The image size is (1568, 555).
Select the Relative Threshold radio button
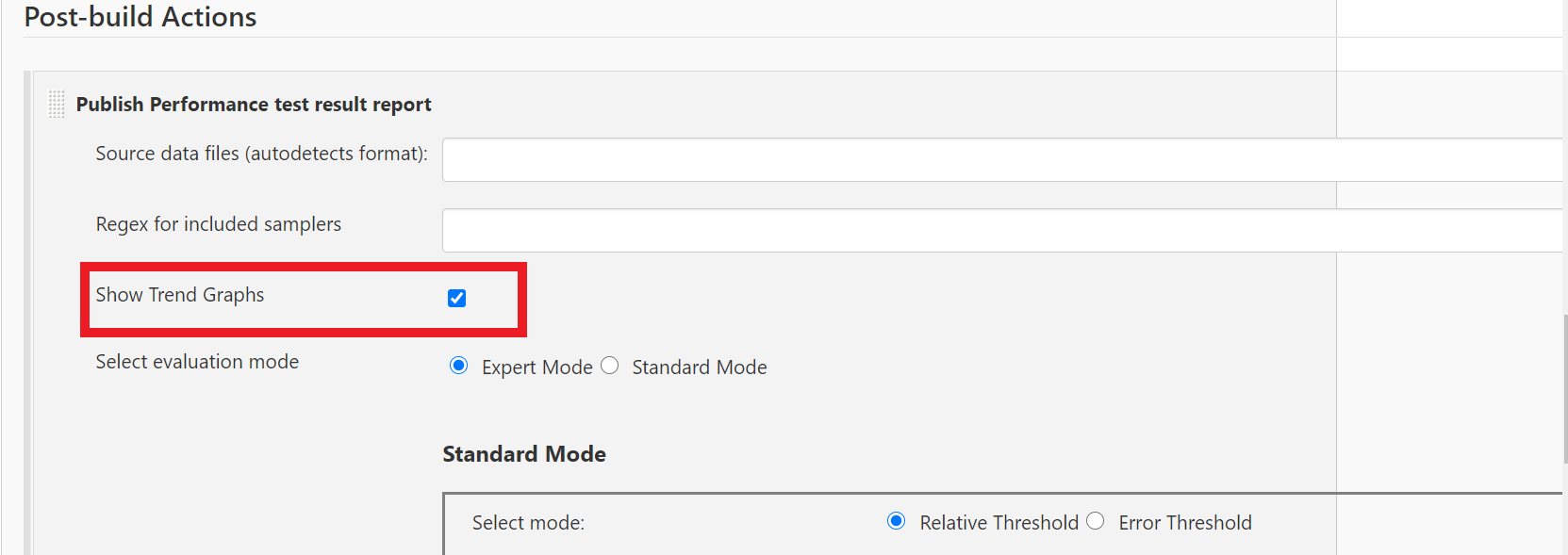[x=897, y=521]
